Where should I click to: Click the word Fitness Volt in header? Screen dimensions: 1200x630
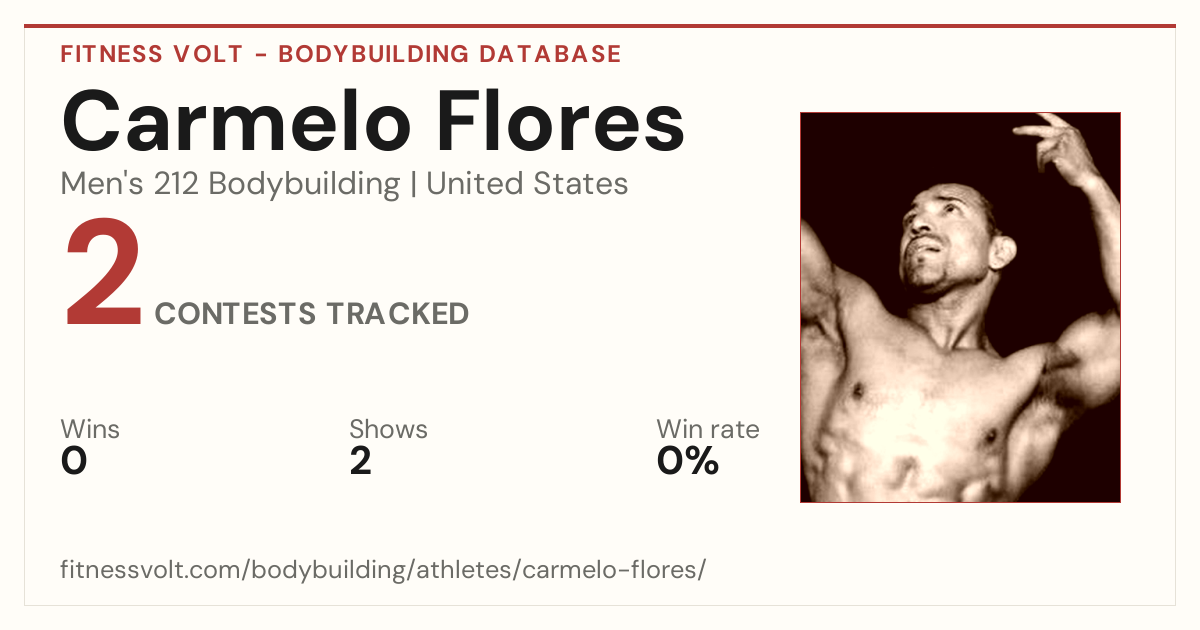152,54
